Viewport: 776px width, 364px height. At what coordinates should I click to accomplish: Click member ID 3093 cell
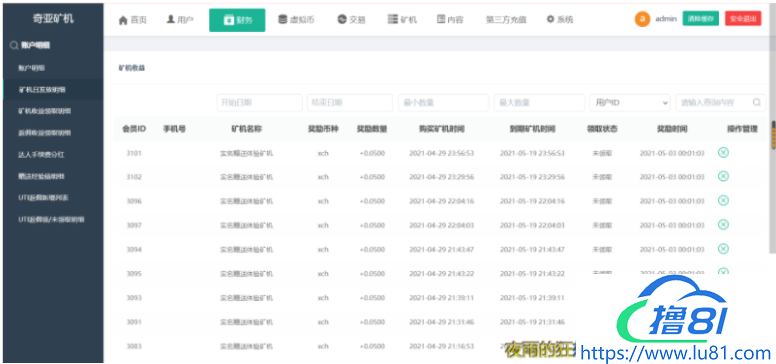[134, 298]
